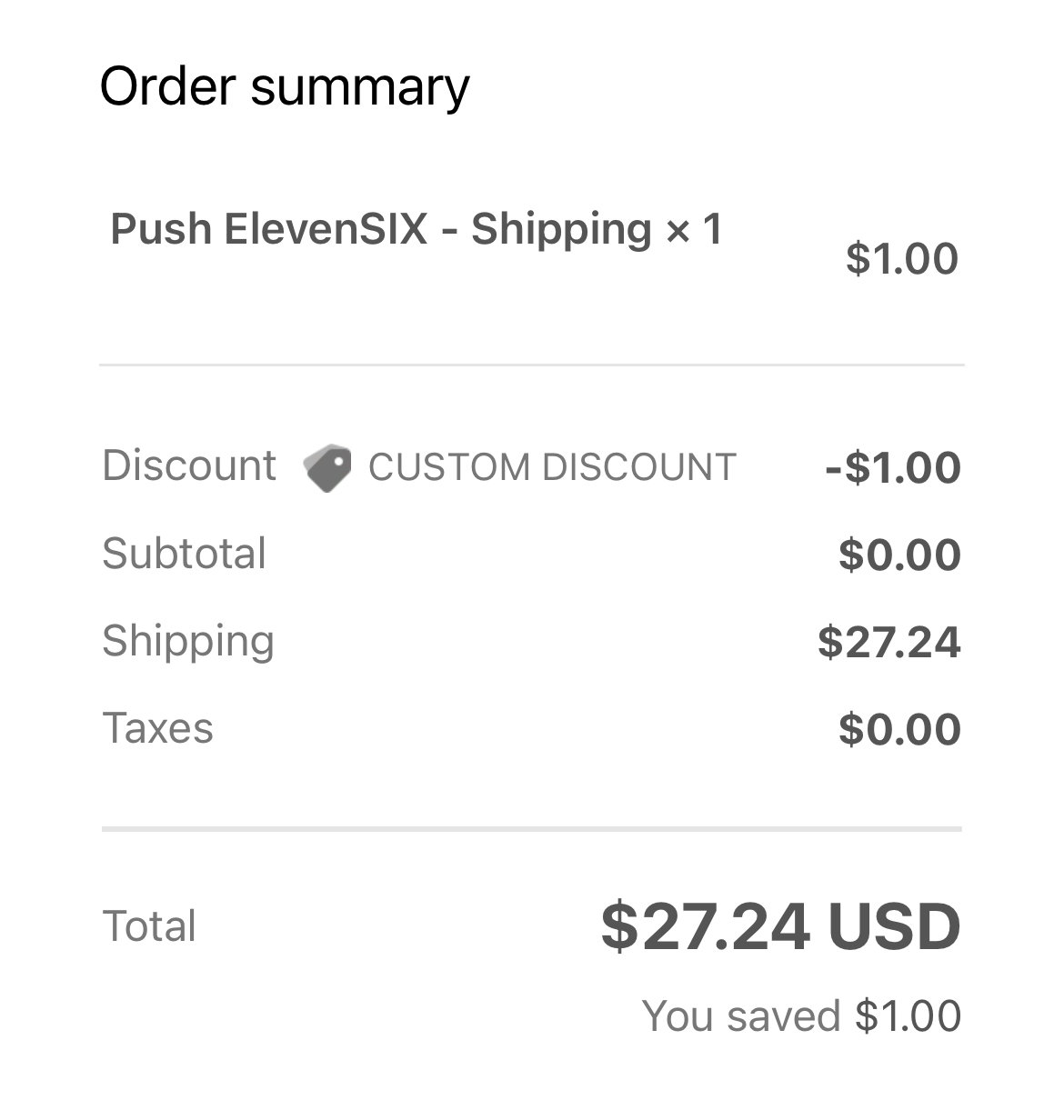
Task: Click the Total label
Action: pos(149,926)
